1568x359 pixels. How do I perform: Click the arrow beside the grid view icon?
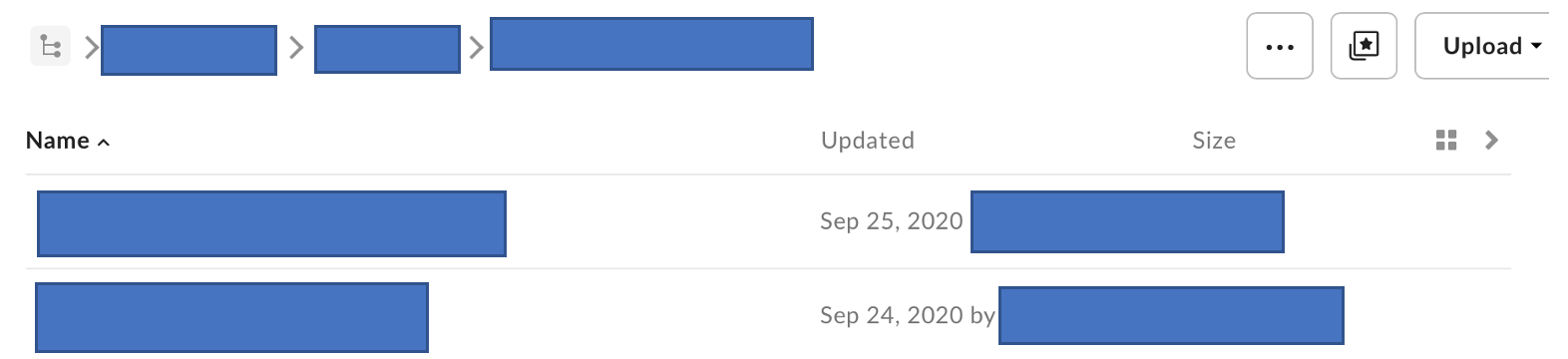1492,141
